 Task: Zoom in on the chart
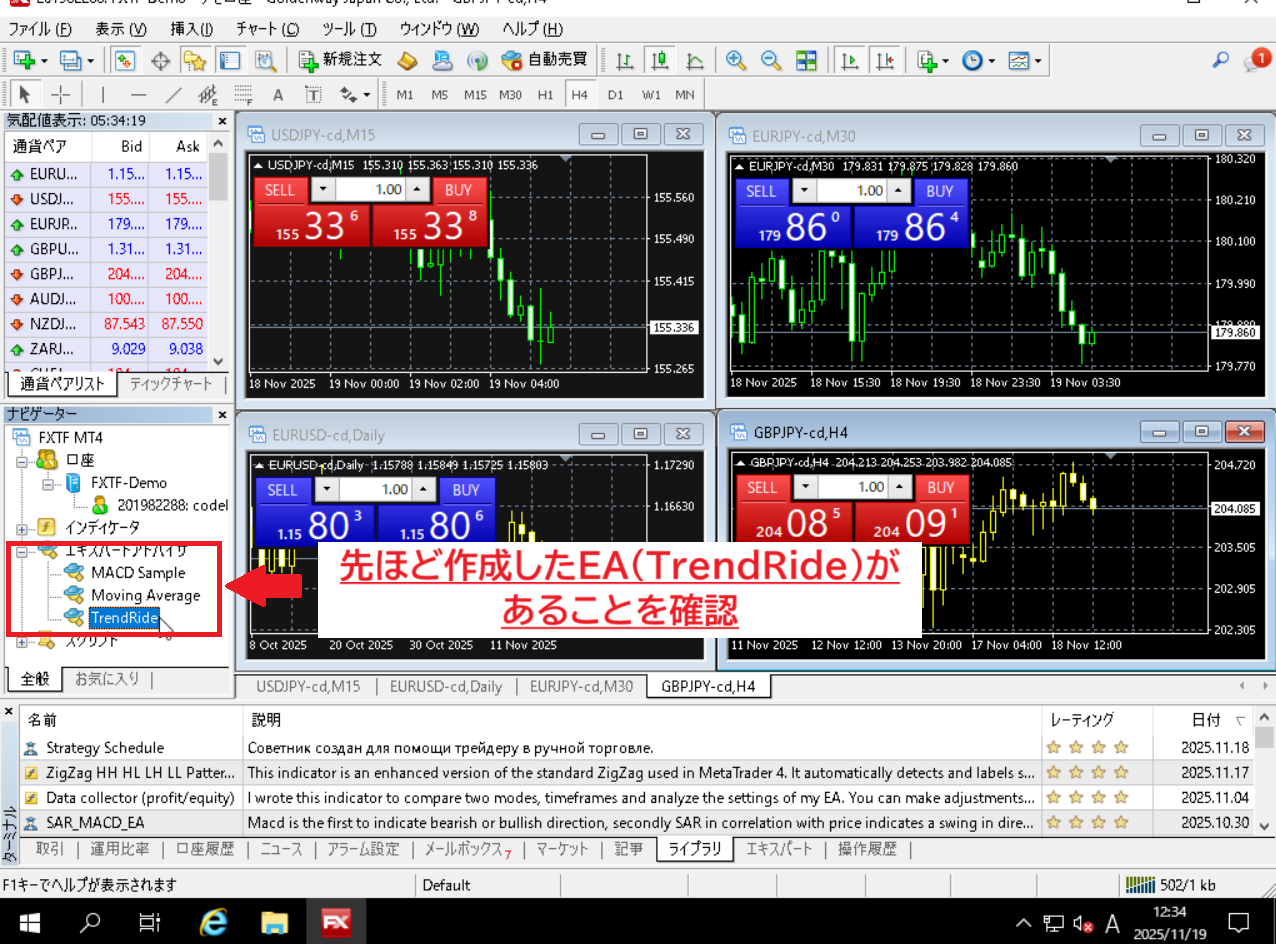(736, 60)
